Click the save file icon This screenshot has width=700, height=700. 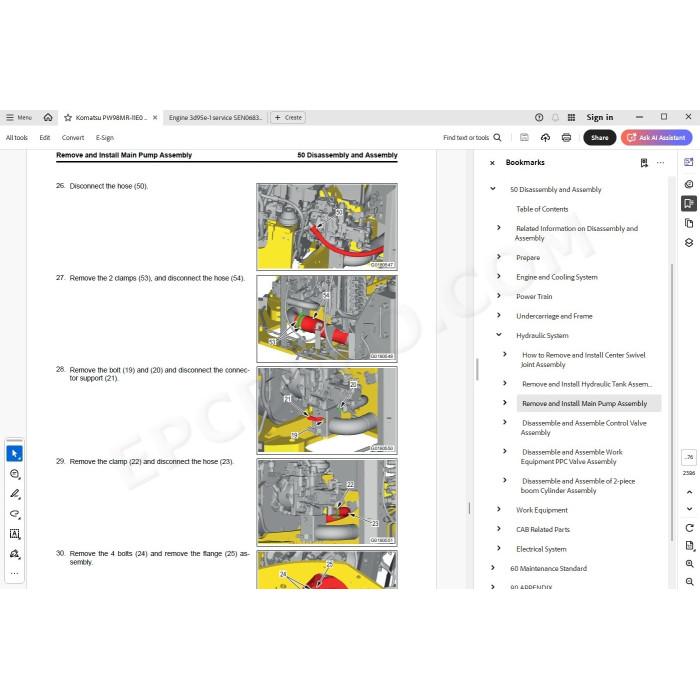click(x=524, y=138)
